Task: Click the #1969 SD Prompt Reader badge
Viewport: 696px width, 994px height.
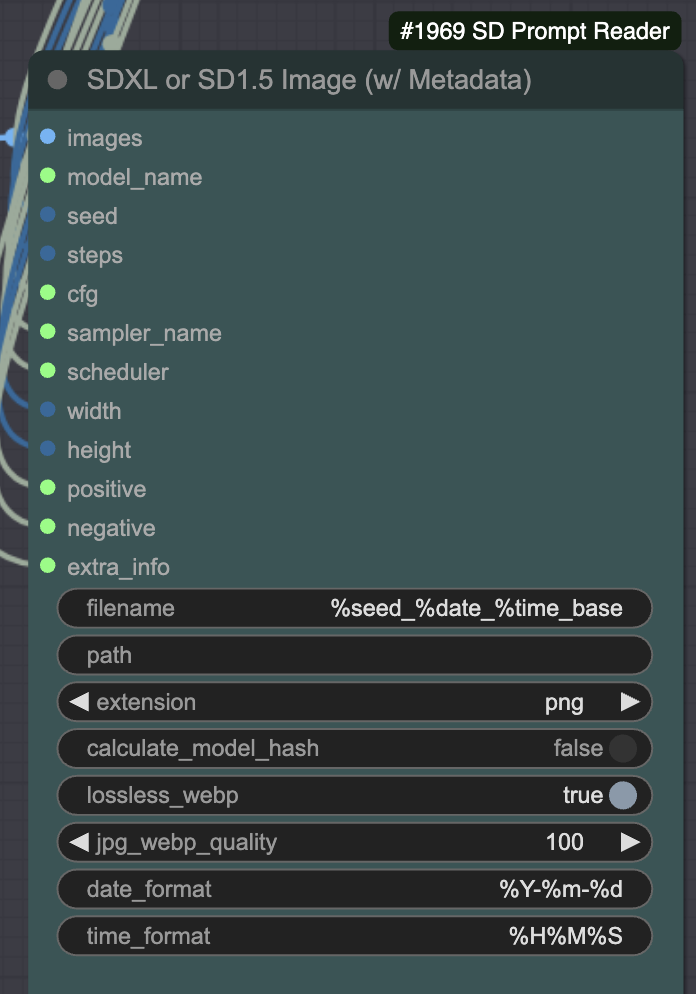Action: tap(533, 32)
